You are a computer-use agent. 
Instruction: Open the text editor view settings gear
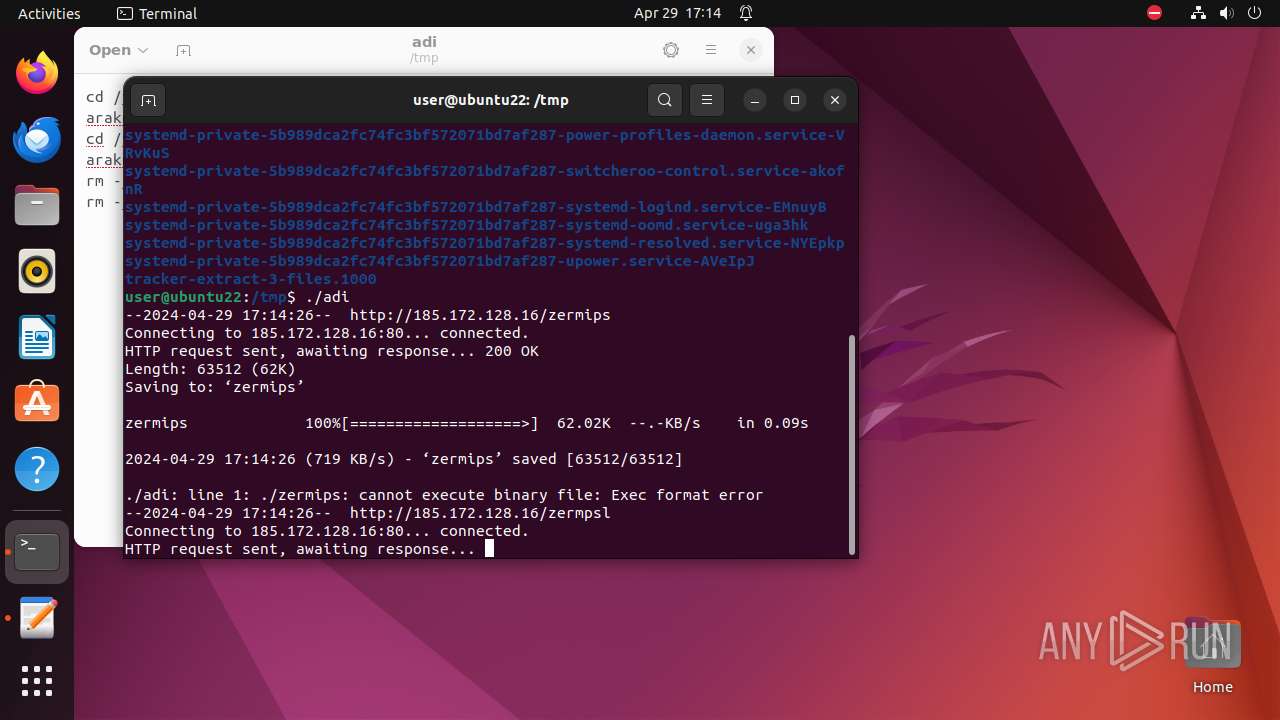pyautogui.click(x=671, y=50)
